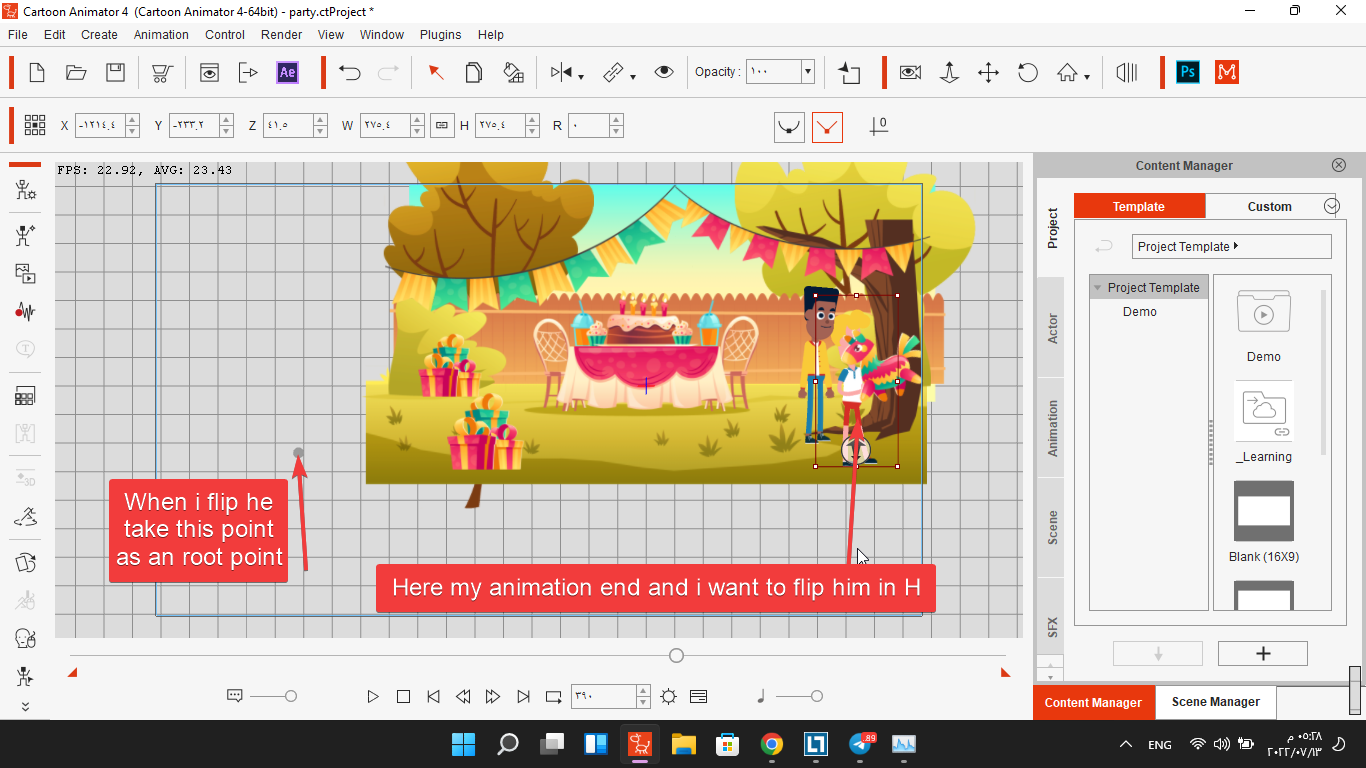Click the plus add button
The height and width of the screenshot is (768, 1366).
(x=1263, y=654)
